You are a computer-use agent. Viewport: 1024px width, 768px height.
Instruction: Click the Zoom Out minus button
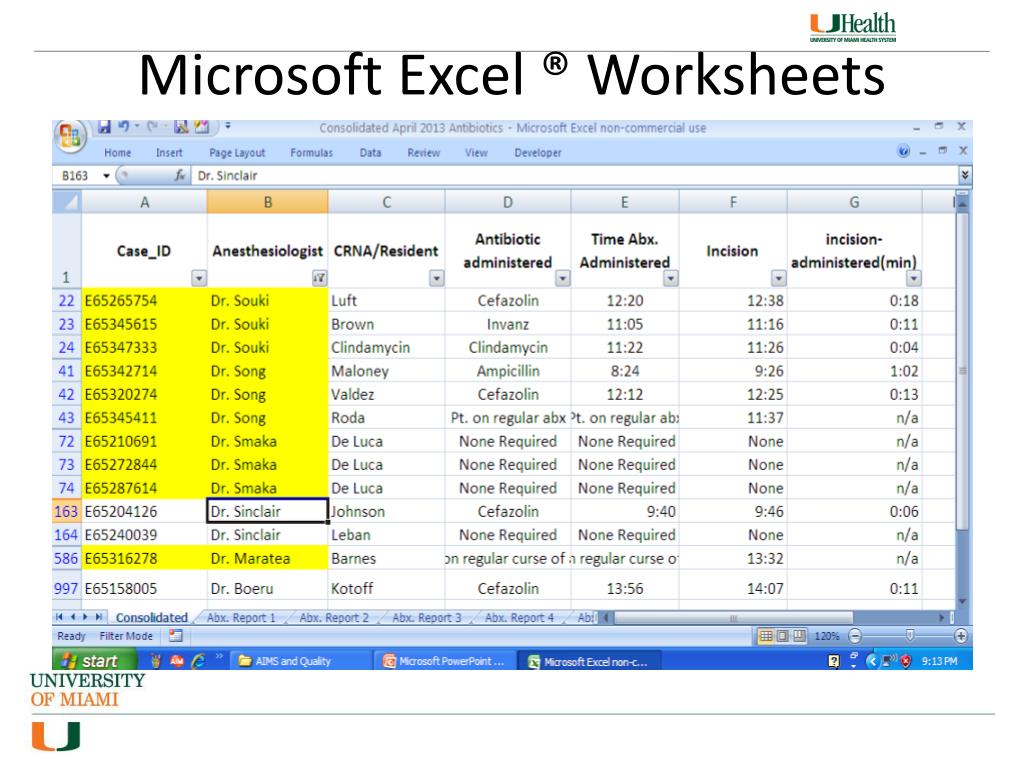(855, 635)
